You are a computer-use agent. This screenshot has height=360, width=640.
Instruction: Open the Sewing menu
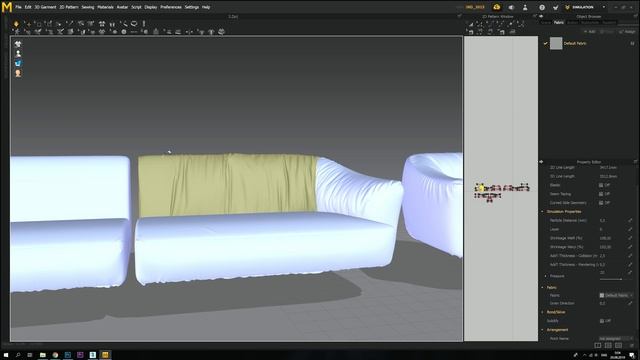[88, 7]
